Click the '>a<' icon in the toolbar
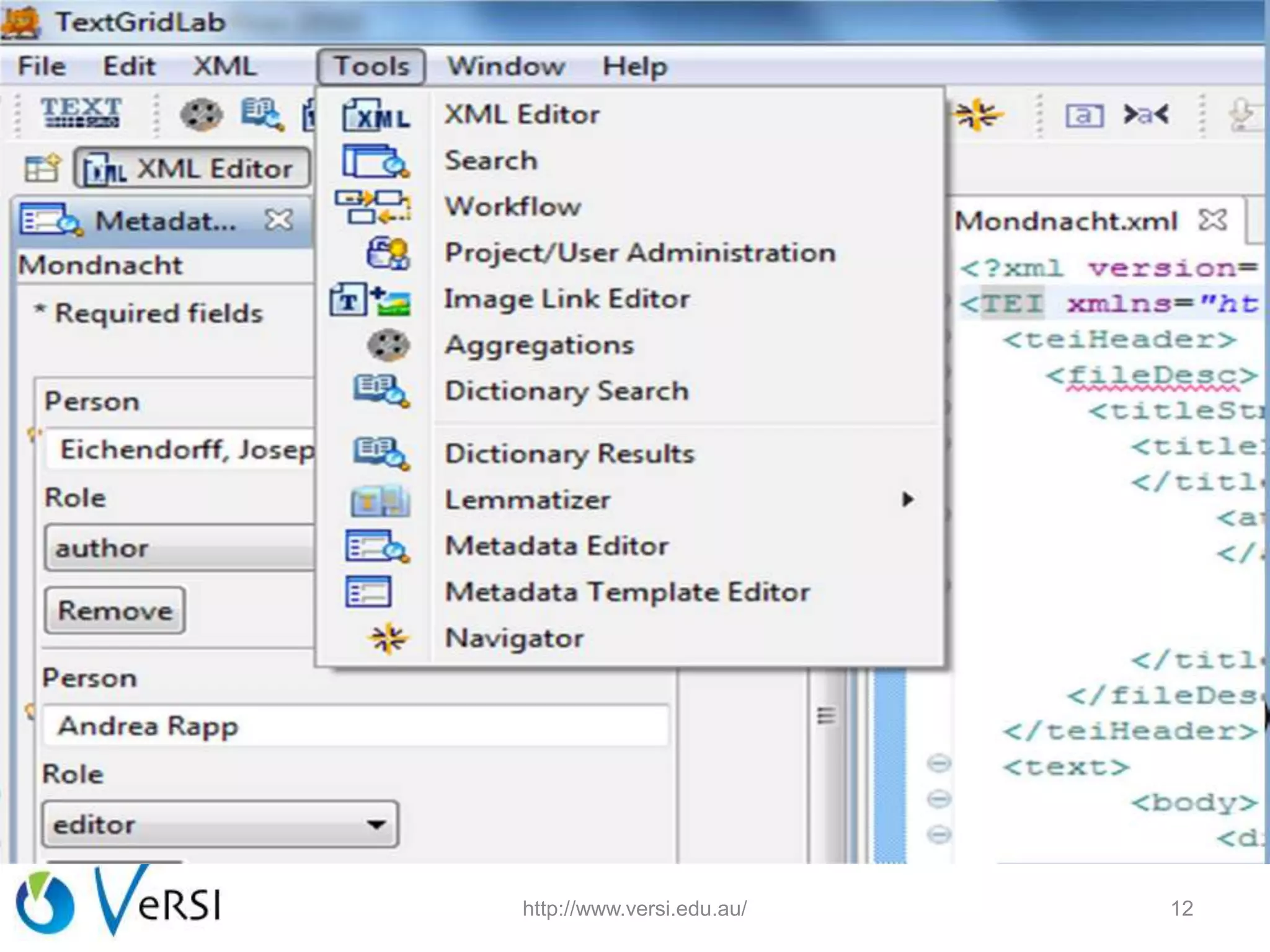 point(1146,115)
